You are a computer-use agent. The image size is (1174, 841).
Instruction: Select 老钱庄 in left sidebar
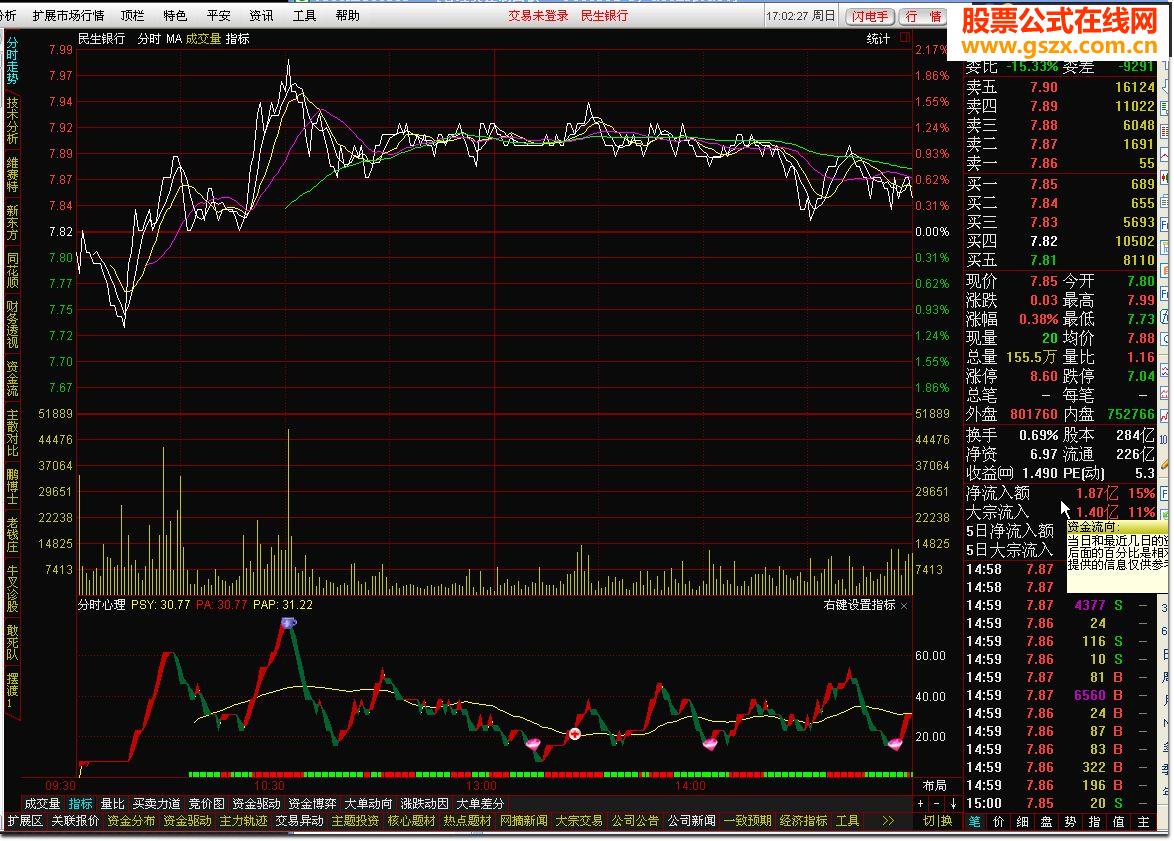pos(12,534)
